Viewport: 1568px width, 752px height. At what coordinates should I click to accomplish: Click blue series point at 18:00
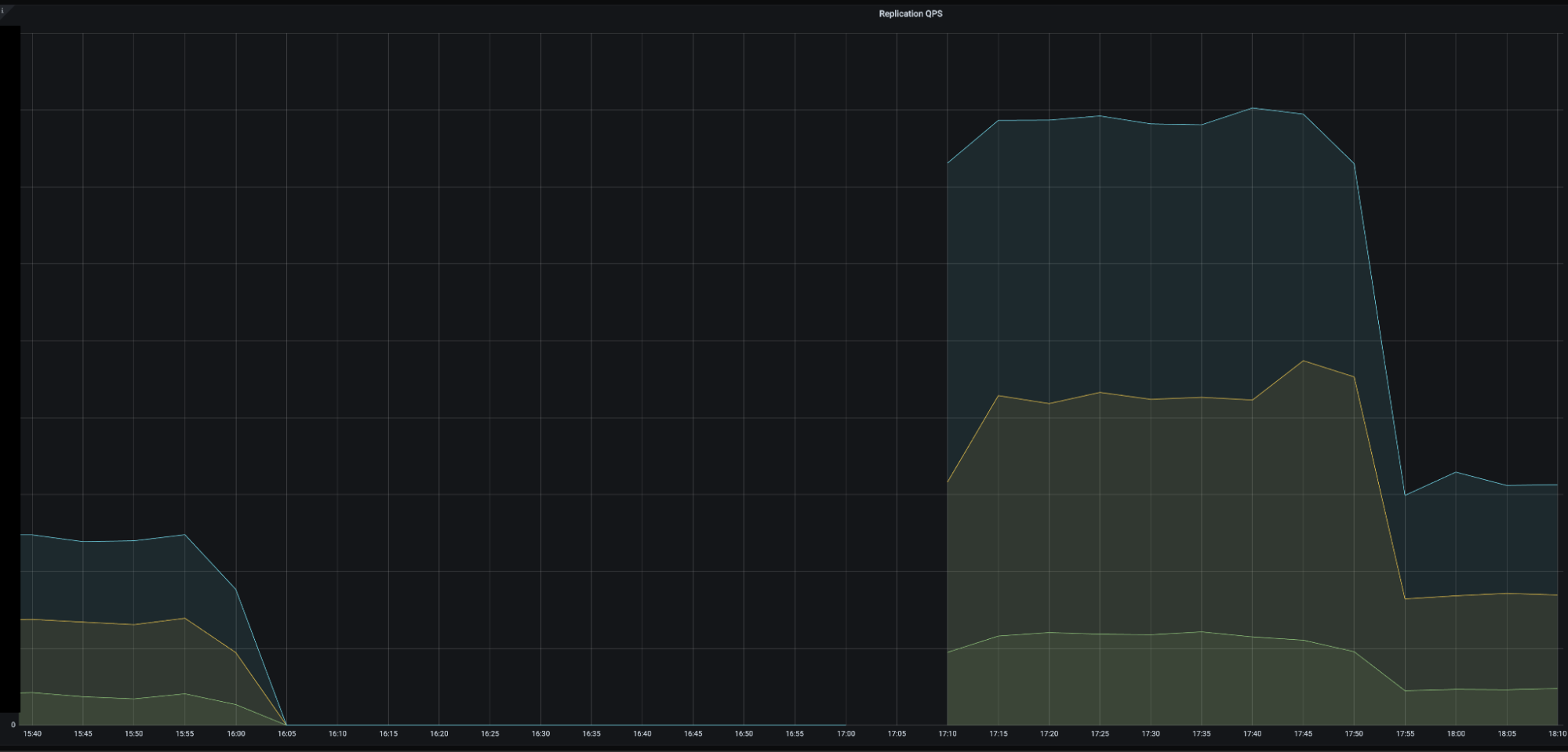tap(1456, 472)
